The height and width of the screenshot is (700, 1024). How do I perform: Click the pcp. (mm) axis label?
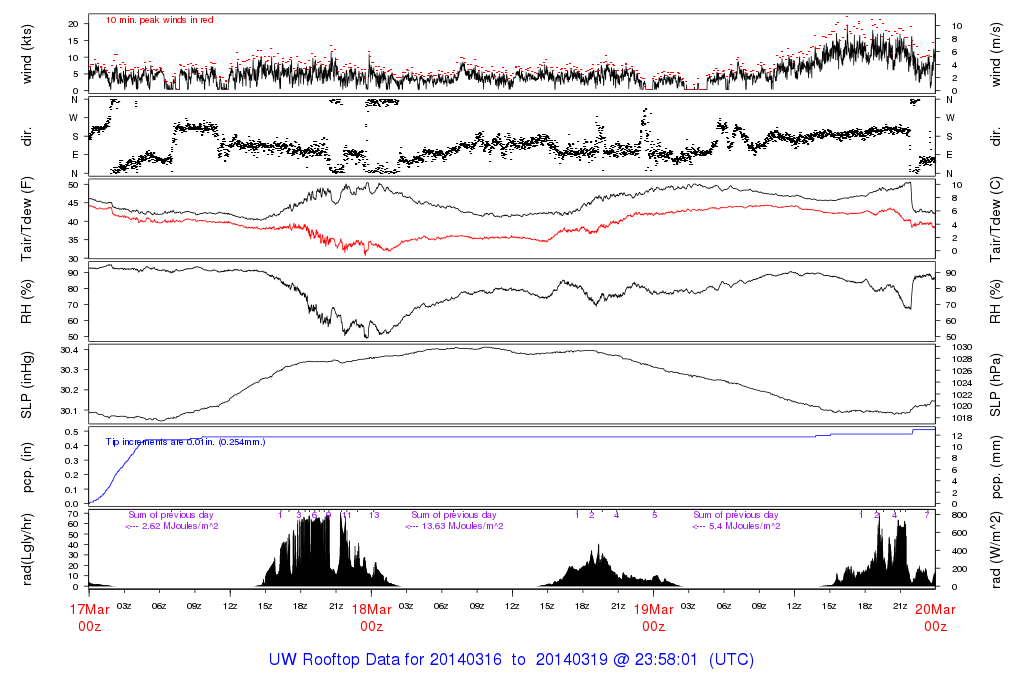pyautogui.click(x=996, y=468)
